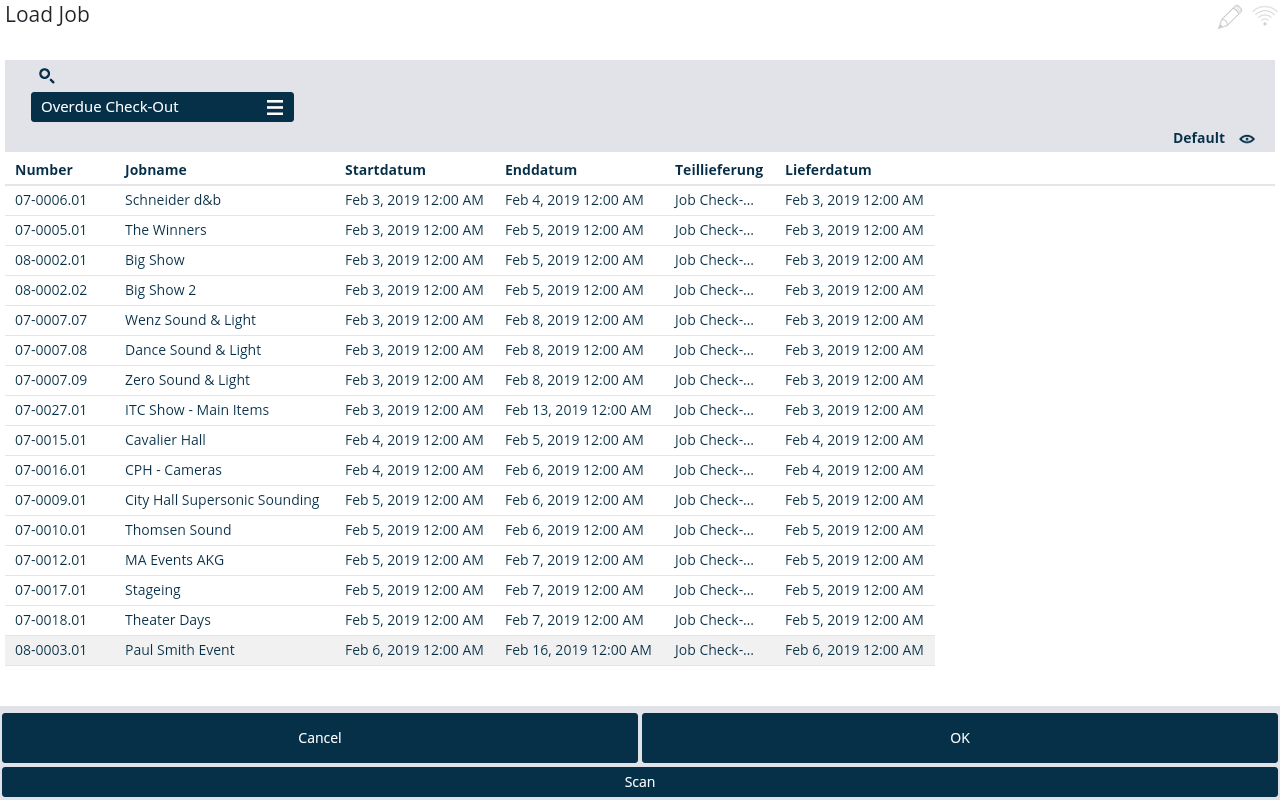Screen dimensions: 1280x800
Task: Select Wenz Sound & Light job
Action: tap(470, 320)
